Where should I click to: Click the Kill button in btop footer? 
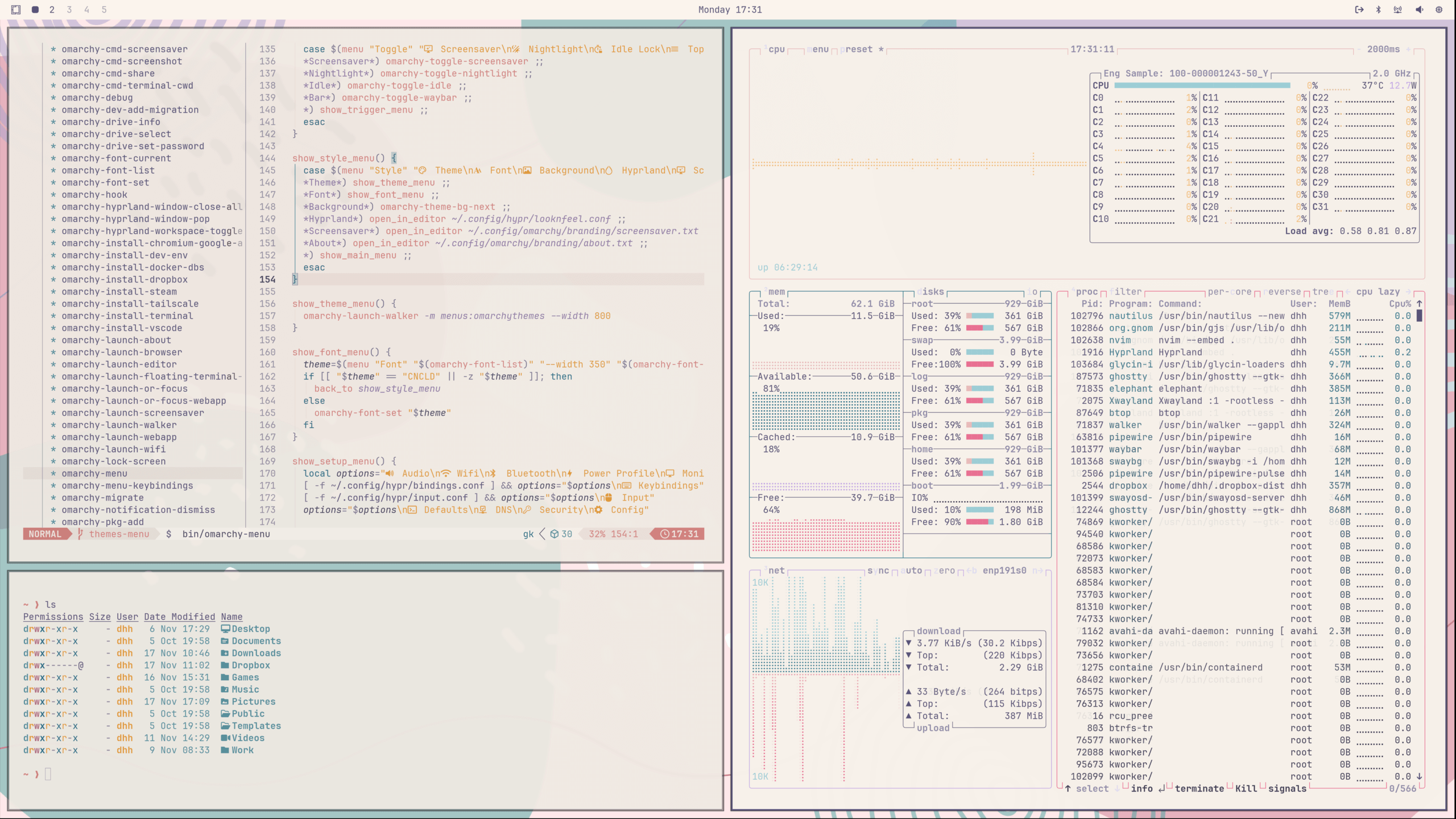coord(1246,788)
